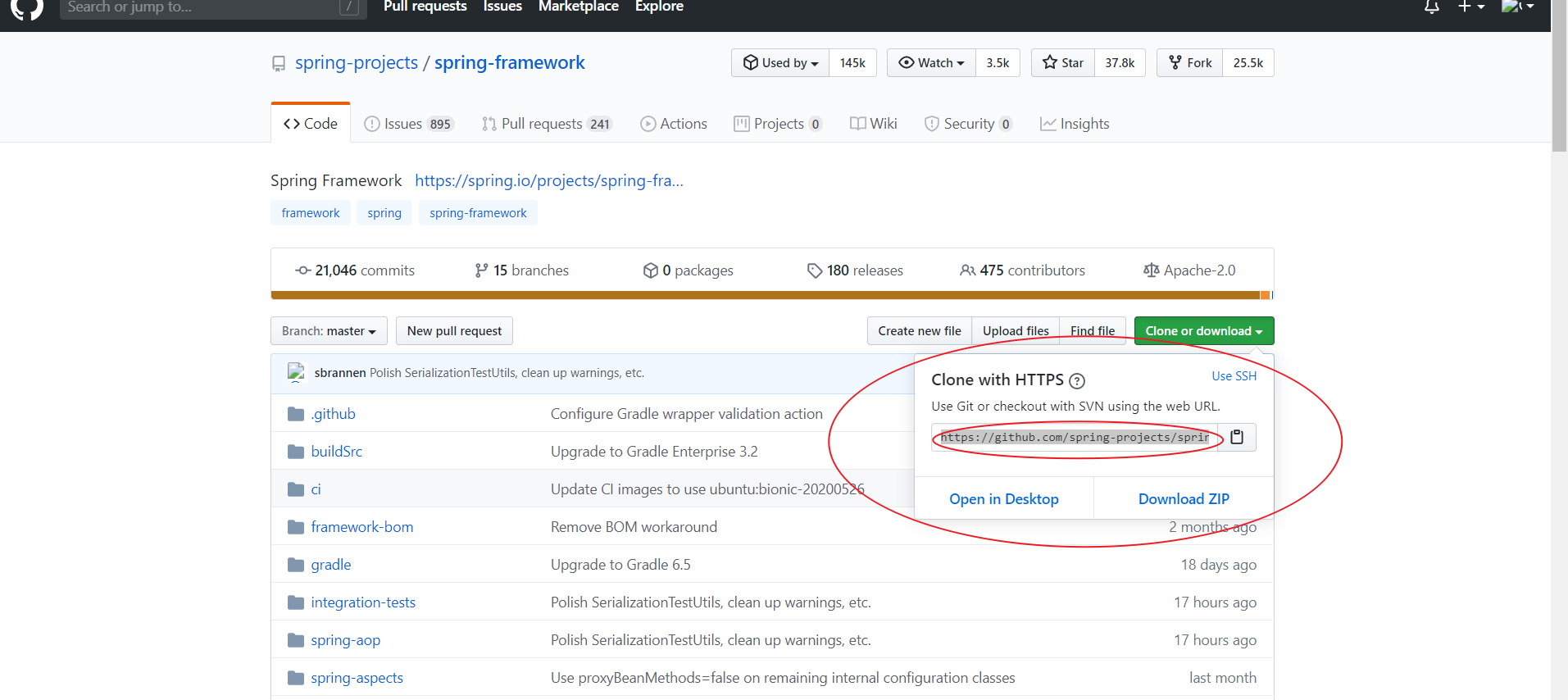The height and width of the screenshot is (700, 1568).
Task: Switch to the Insights tab
Action: 1075,124
